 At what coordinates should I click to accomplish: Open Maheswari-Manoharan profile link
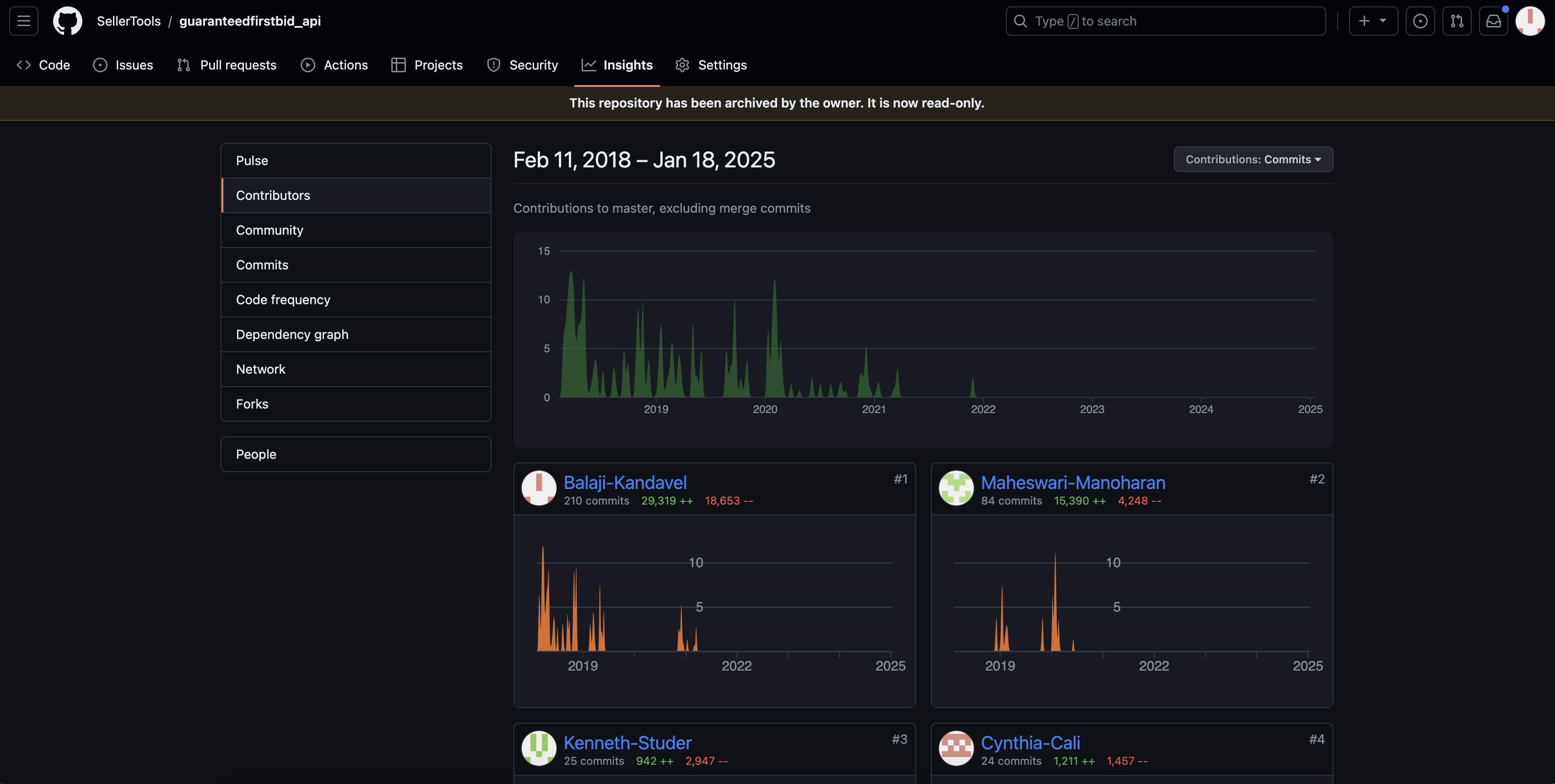[x=1073, y=483]
